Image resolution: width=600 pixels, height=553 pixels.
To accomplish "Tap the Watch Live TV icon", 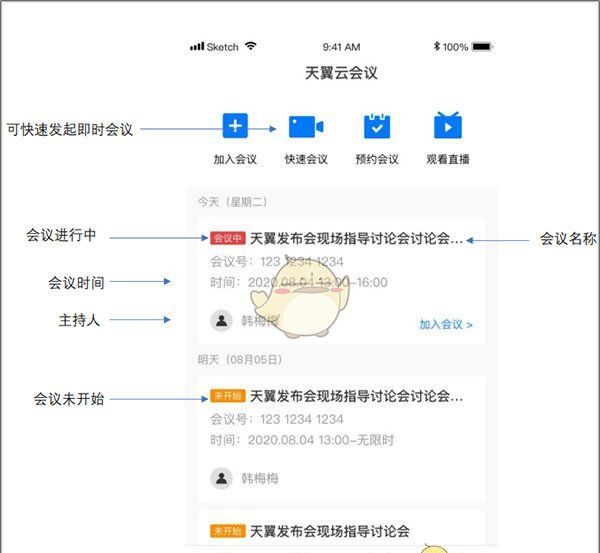I will (448, 125).
